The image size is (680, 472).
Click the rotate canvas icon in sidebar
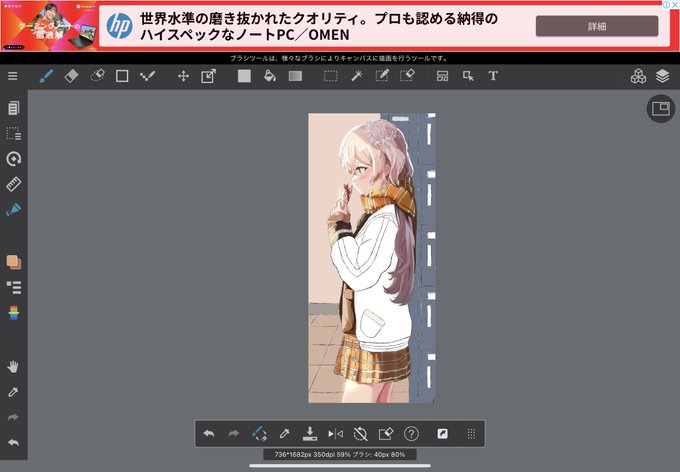pos(13,159)
